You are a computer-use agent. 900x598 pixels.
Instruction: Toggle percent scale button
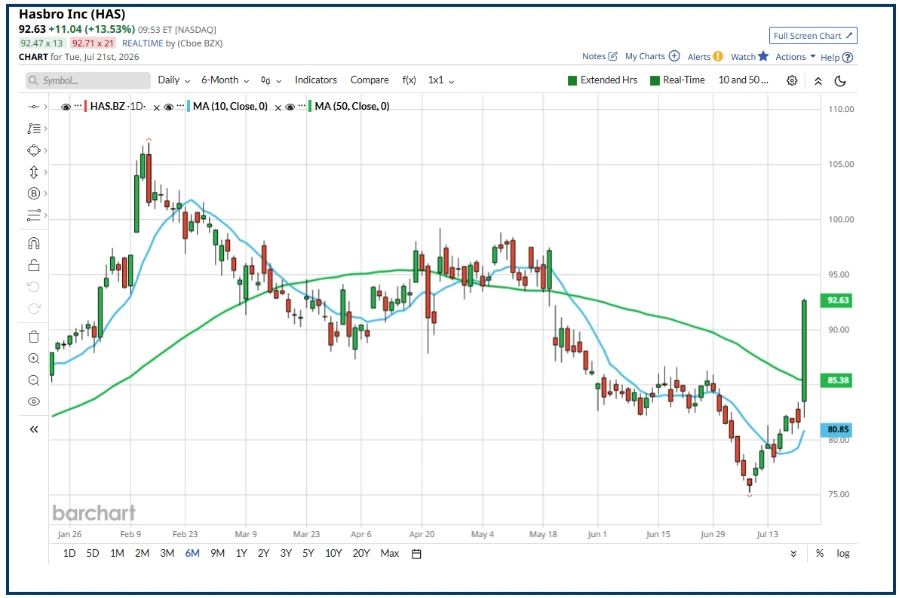point(820,553)
